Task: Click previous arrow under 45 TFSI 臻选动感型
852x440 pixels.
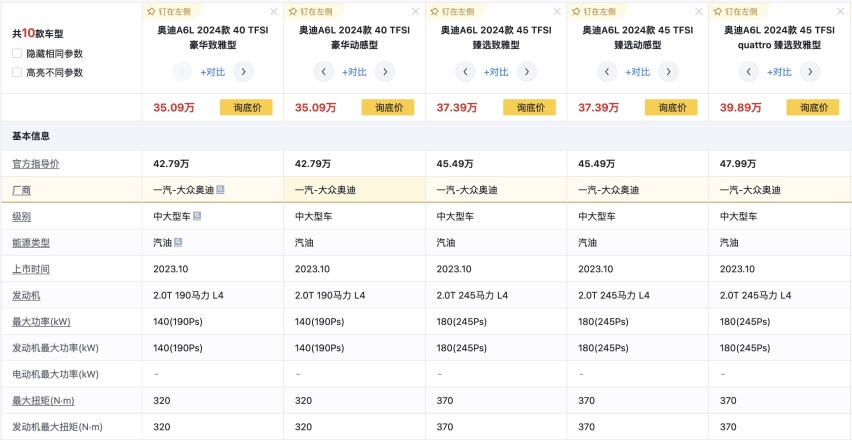Action: pos(607,72)
